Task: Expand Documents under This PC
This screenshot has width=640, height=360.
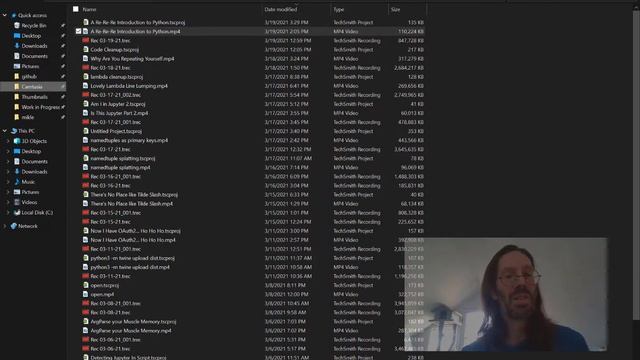Action: click(x=8, y=161)
